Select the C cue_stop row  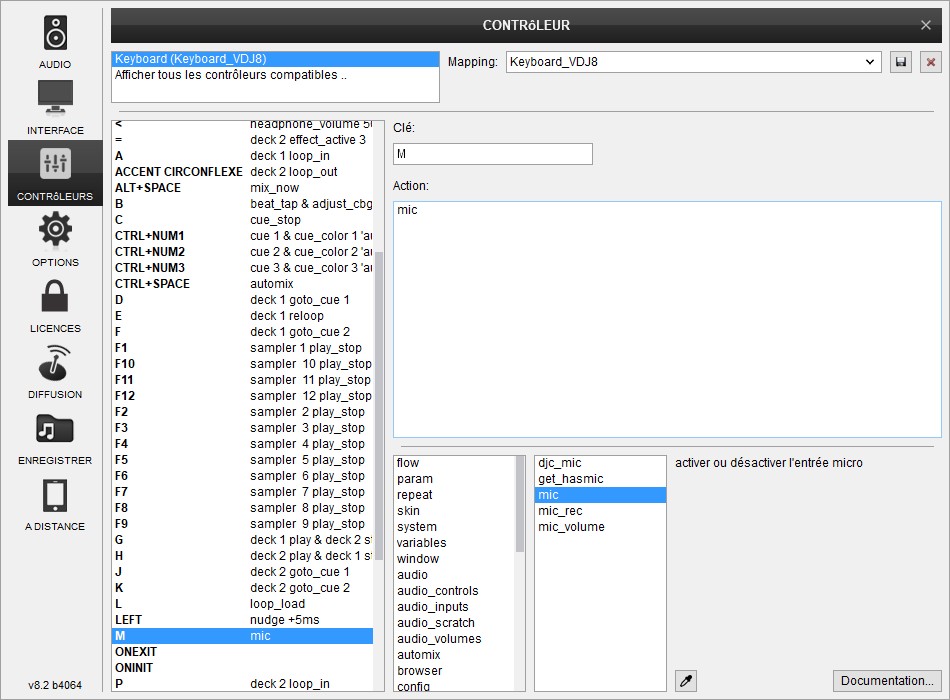click(243, 219)
